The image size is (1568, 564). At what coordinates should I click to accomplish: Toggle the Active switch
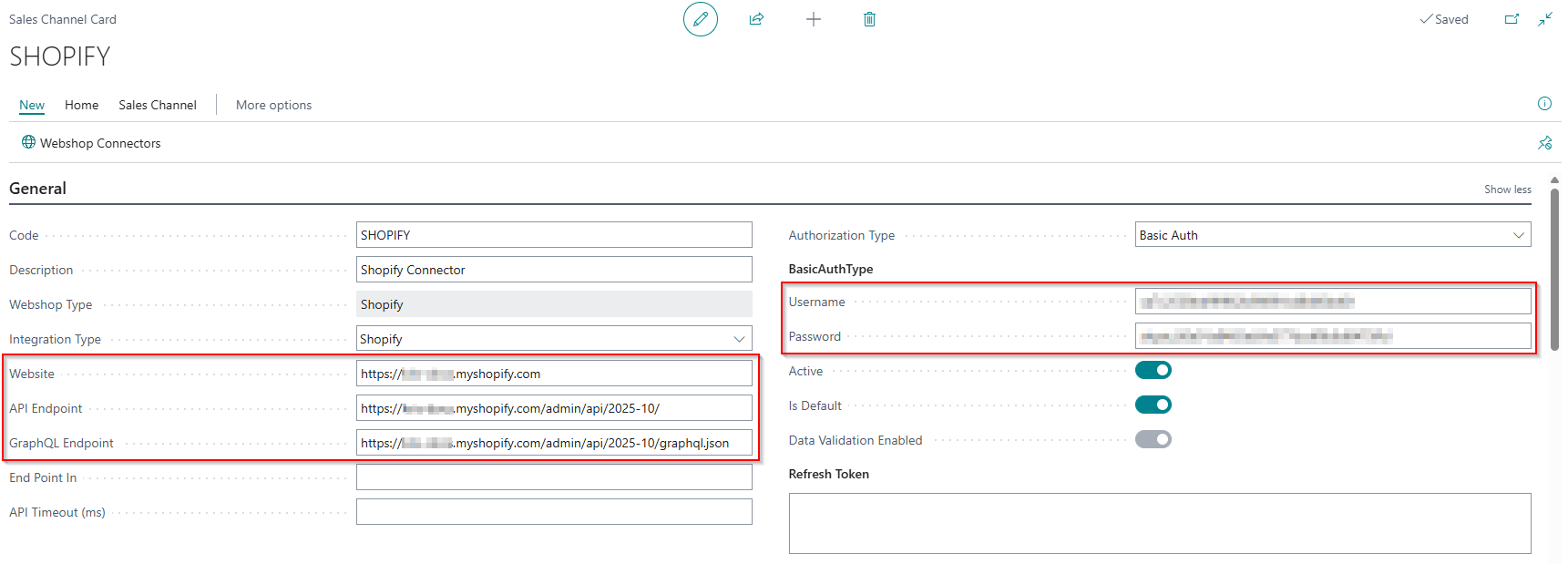(1153, 370)
